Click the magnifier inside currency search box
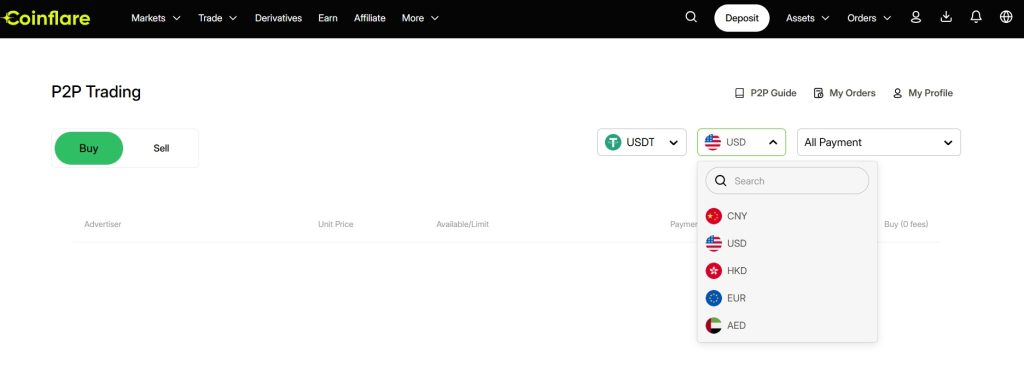1024x366 pixels. (721, 181)
